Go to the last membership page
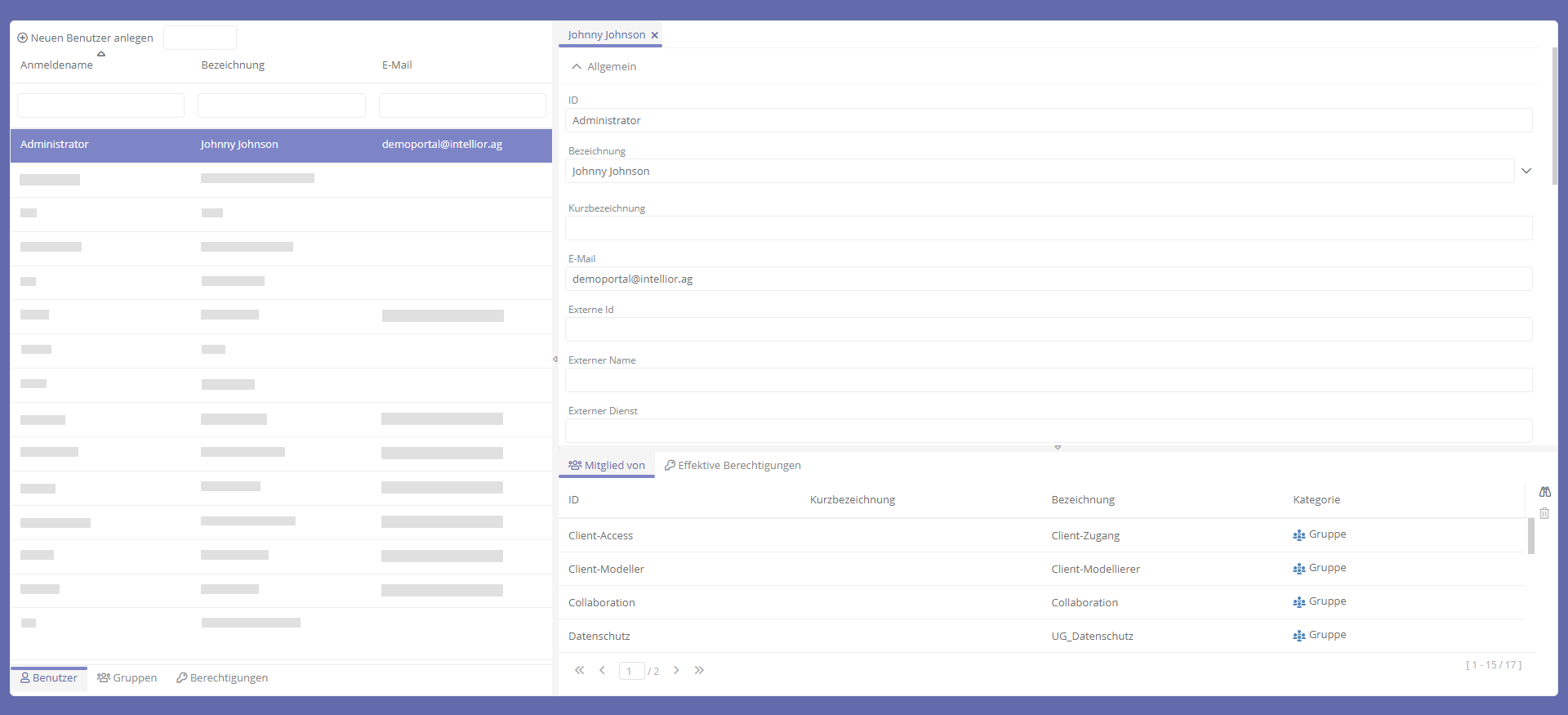The image size is (1568, 715). coord(699,670)
